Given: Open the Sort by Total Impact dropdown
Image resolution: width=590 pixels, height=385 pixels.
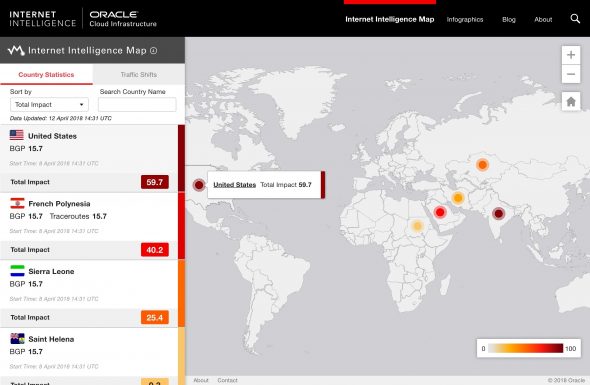Looking at the screenshot, I should coord(49,105).
